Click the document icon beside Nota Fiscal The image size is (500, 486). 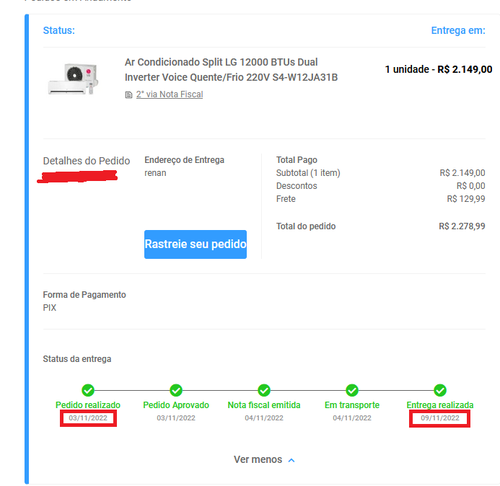click(x=129, y=95)
